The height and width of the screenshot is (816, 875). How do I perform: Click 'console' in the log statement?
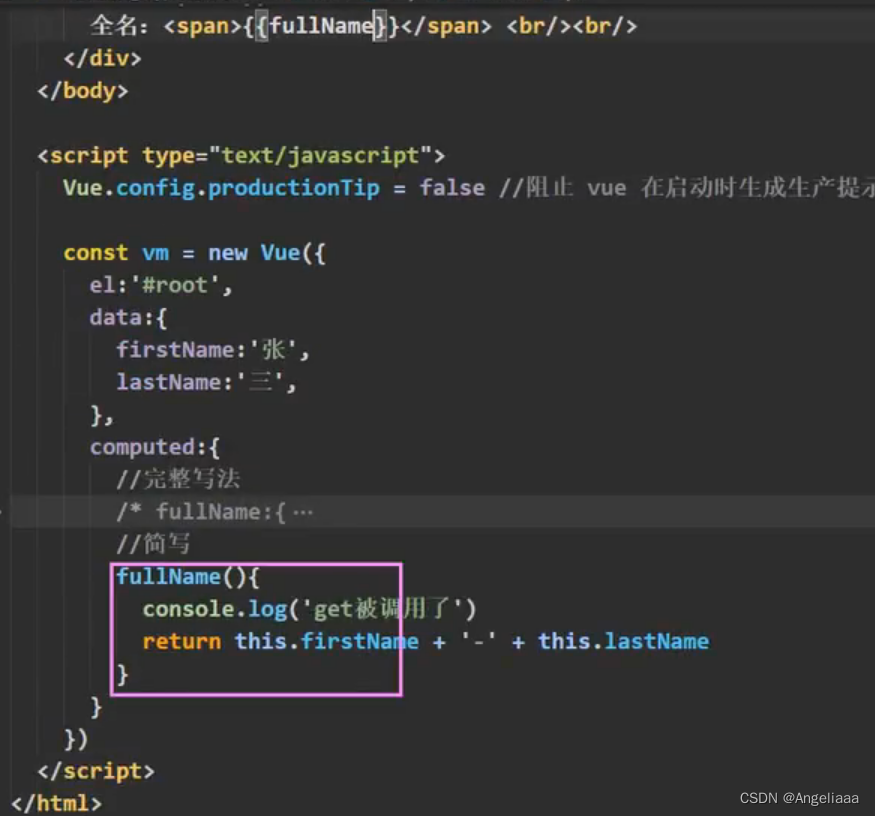188,609
